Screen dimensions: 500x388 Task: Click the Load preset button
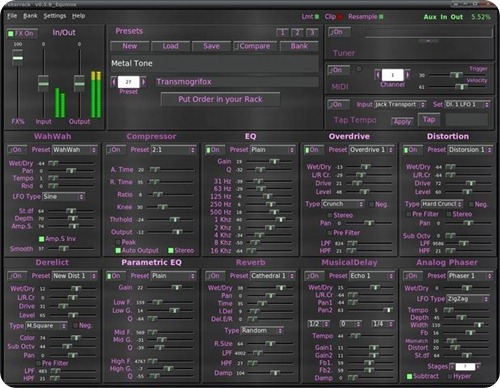[x=170, y=46]
